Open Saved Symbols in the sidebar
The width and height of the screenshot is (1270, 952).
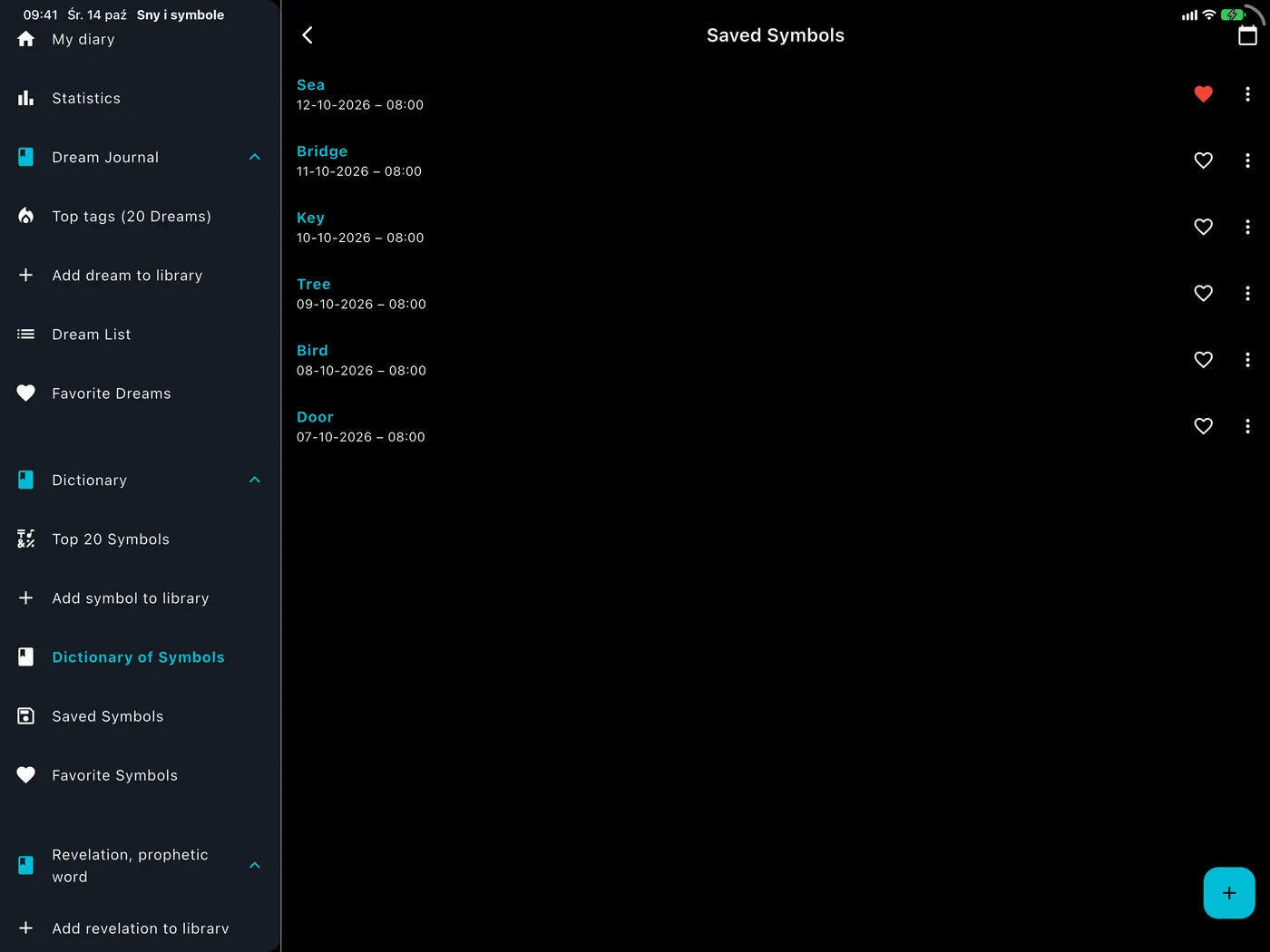[x=140, y=716]
